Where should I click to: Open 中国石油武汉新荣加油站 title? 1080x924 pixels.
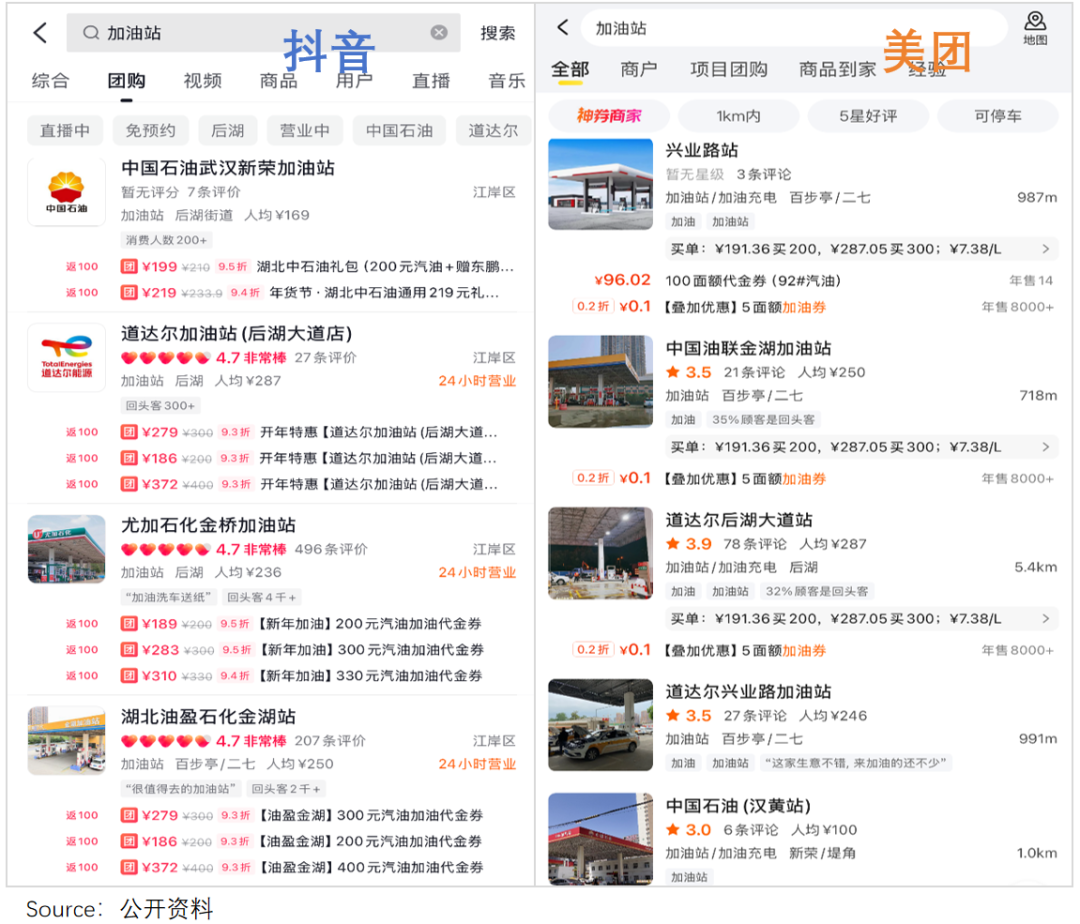[x=228, y=168]
